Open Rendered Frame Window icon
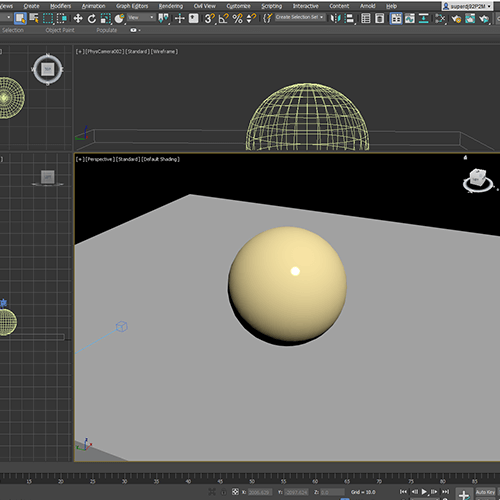 pyautogui.click(x=470, y=18)
